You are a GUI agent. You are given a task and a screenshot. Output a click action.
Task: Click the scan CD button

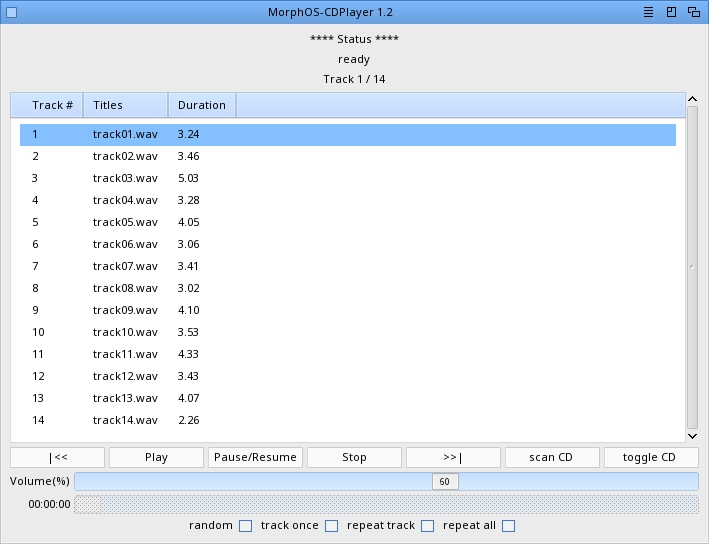click(553, 457)
